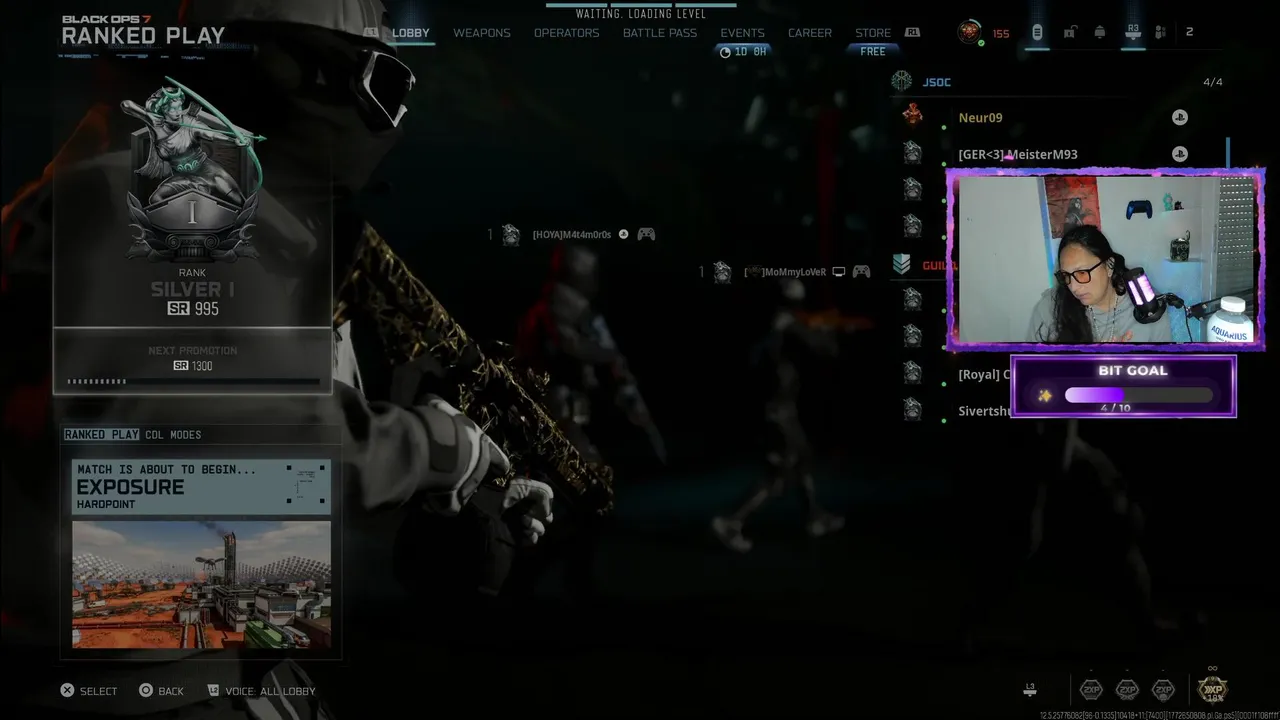Click the Next Promotion progress bar
This screenshot has height=720, width=1280.
point(193,381)
